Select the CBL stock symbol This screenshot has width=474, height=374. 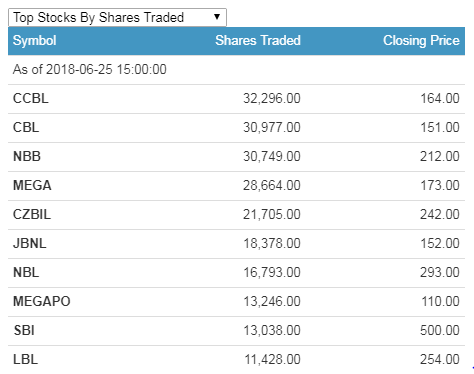[x=26, y=127]
